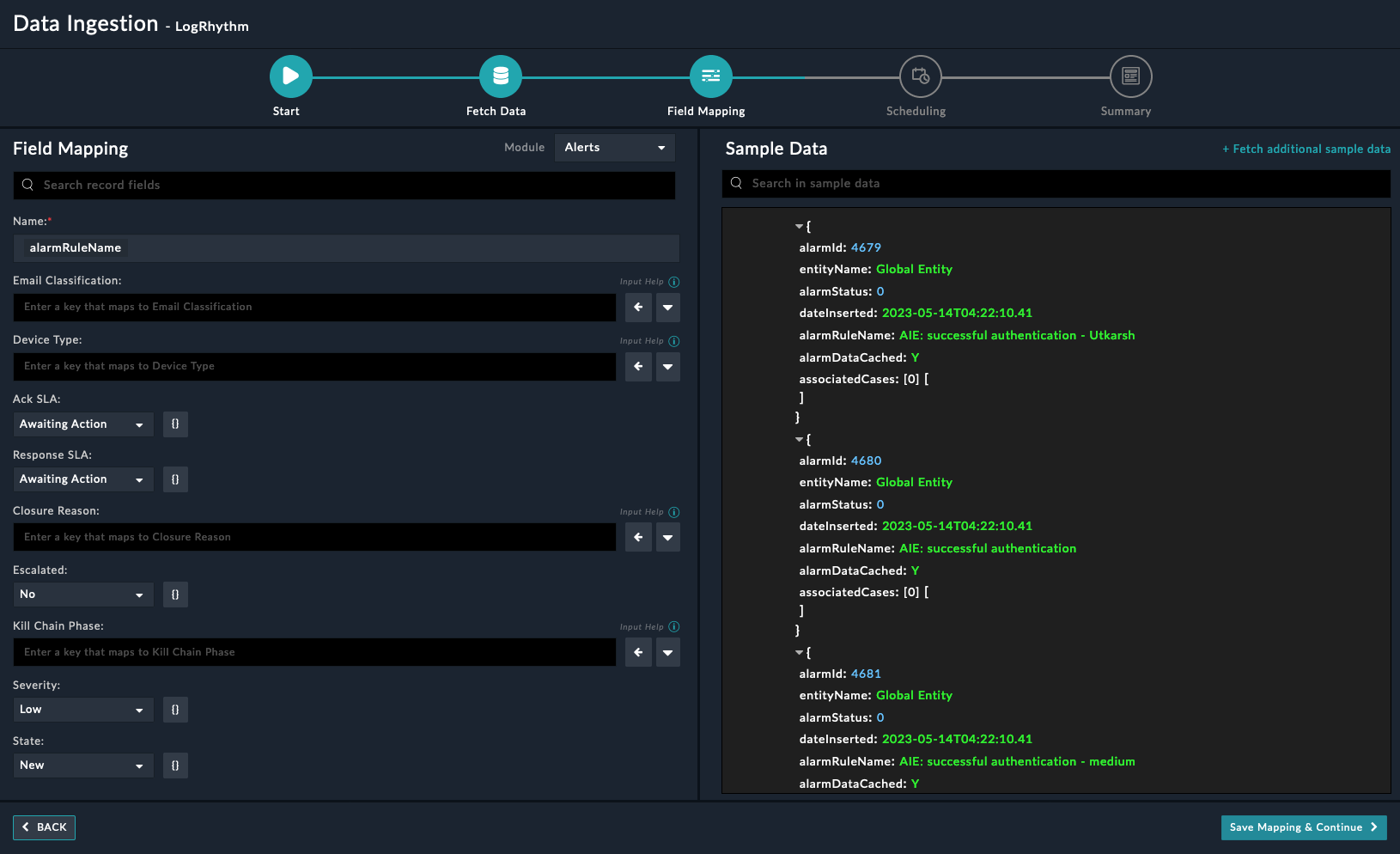The image size is (1400, 854).
Task: Click the Fetch Data database icon
Action: tap(500, 76)
